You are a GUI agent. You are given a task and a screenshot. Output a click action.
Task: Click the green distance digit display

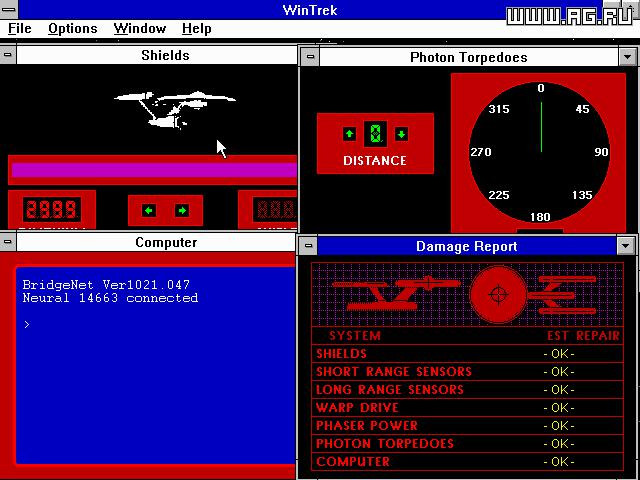click(x=375, y=134)
